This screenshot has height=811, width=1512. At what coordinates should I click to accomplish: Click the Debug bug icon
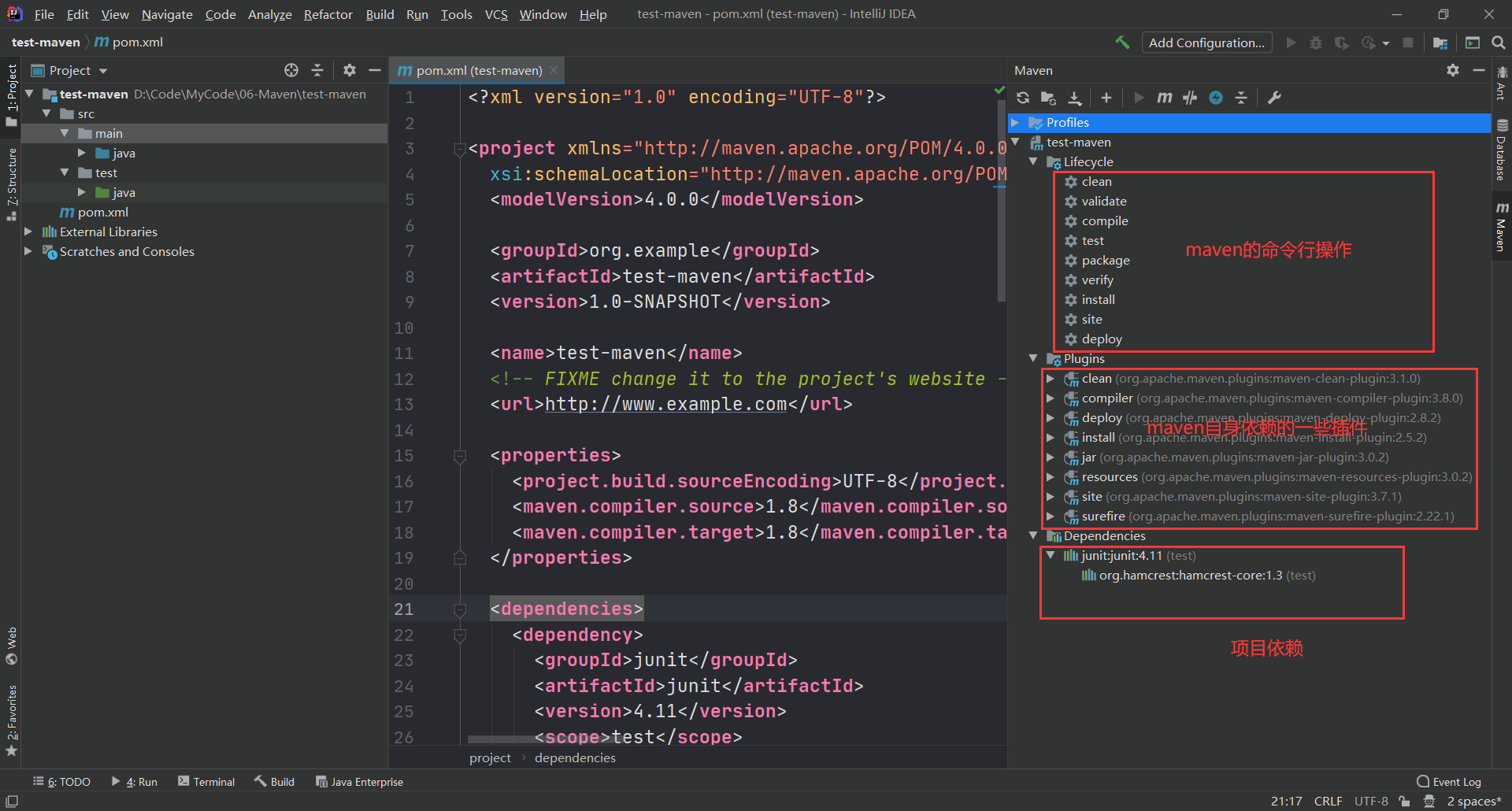(1316, 43)
